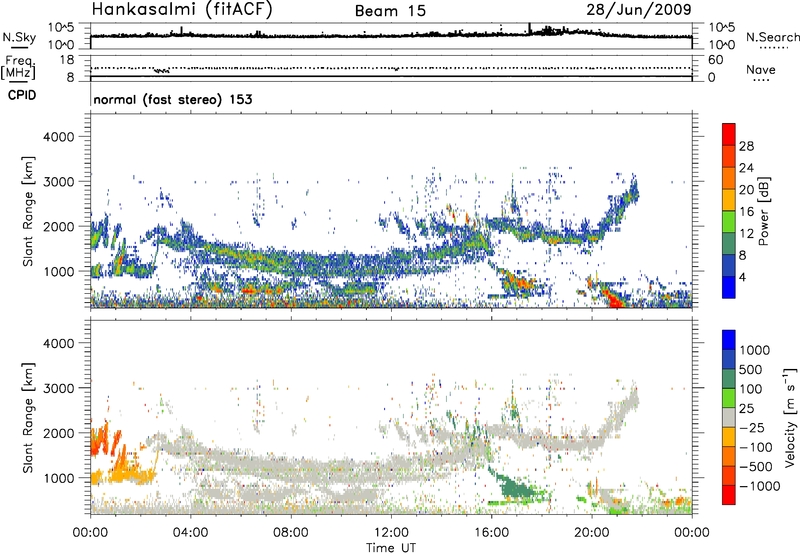Screen dimensions: 800x554
Task: Click the -1000 label on velocity colorbar
Action: 760,486
